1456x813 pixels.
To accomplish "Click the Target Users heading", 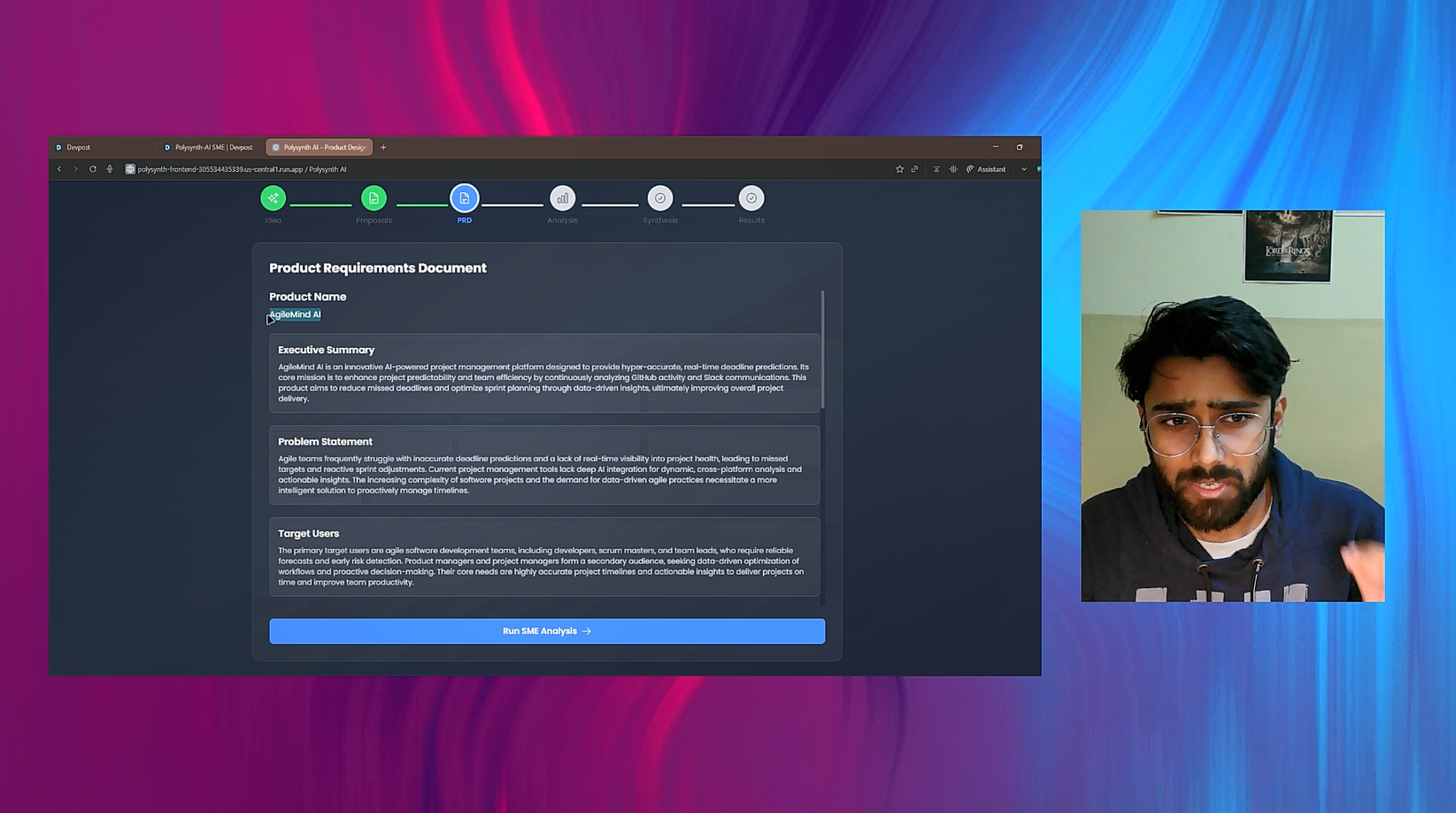I will click(308, 534).
